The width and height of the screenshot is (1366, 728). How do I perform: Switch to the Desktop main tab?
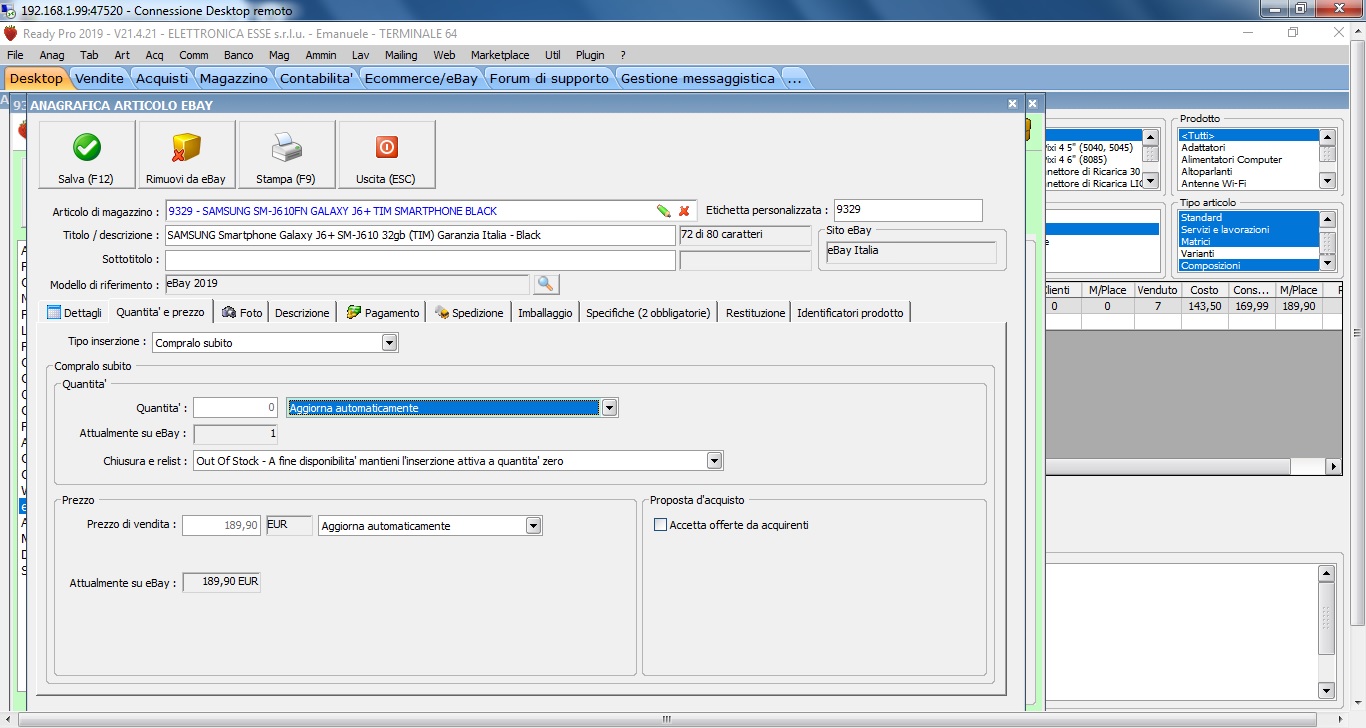(x=36, y=78)
